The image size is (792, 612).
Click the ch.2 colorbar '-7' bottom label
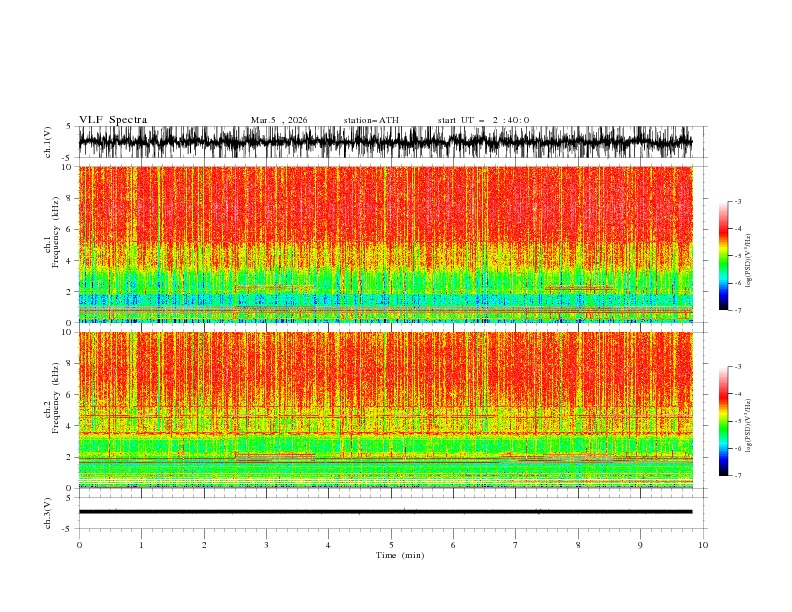[737, 475]
